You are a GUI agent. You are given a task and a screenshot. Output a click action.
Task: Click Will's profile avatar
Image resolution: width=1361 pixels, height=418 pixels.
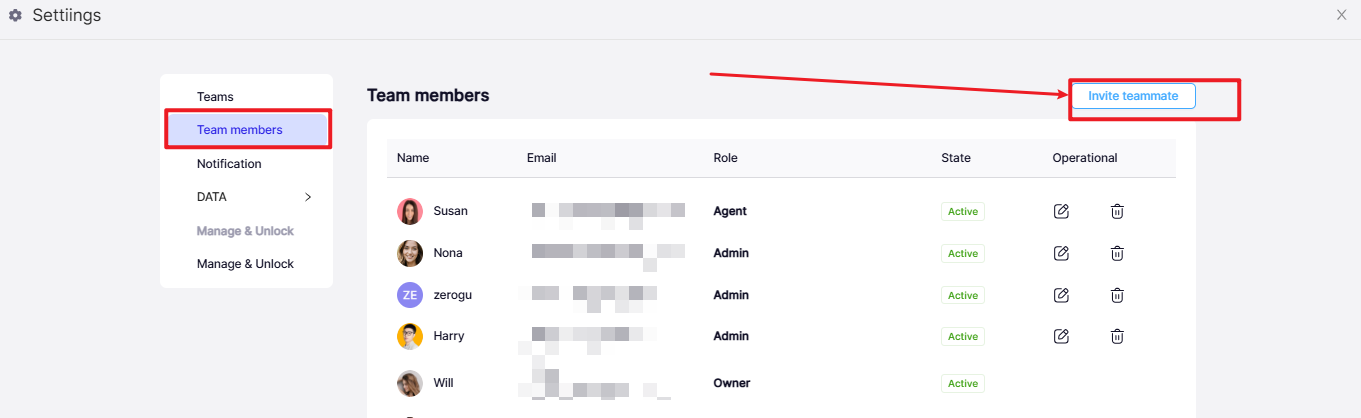[x=410, y=383]
